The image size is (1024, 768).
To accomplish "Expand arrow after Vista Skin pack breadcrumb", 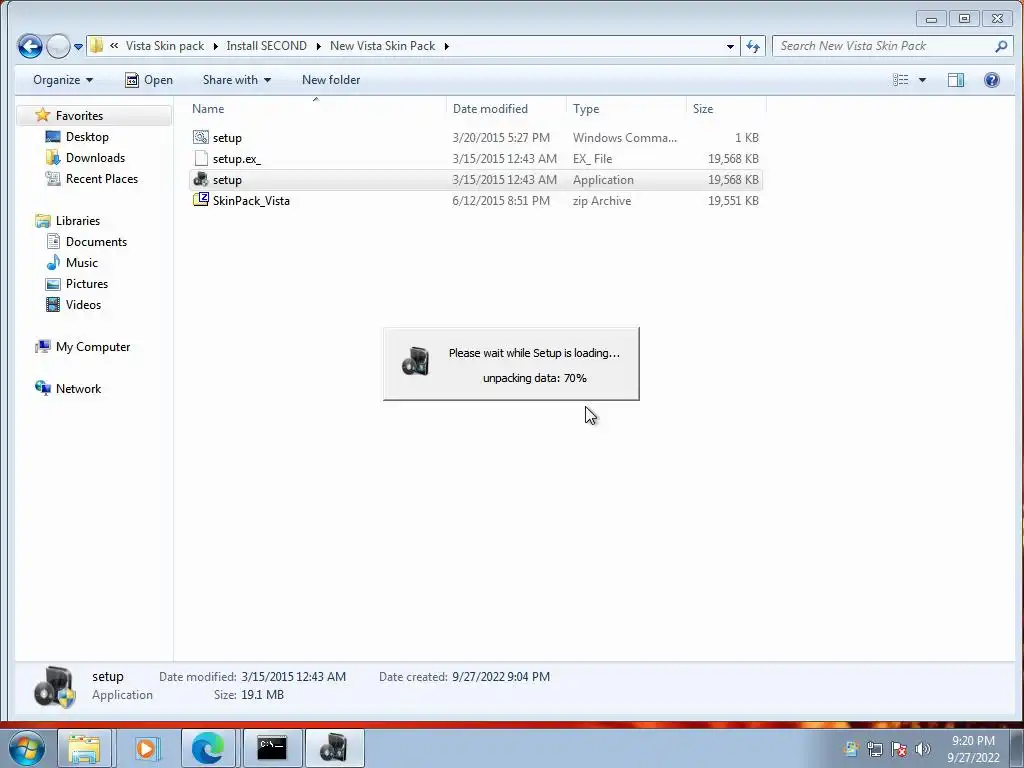I will click(216, 46).
